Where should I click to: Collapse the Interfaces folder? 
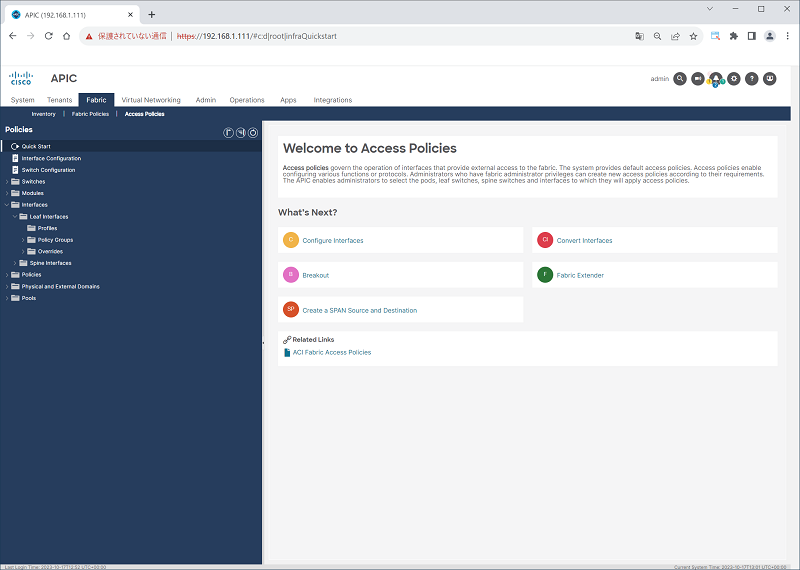click(x=7, y=205)
